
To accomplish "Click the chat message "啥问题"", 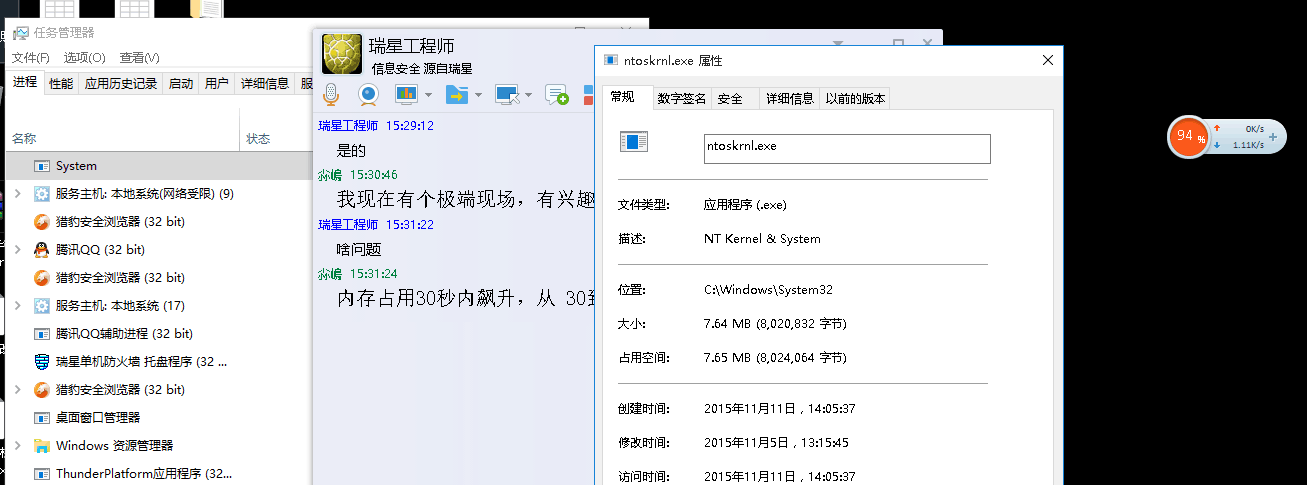I will 359,249.
